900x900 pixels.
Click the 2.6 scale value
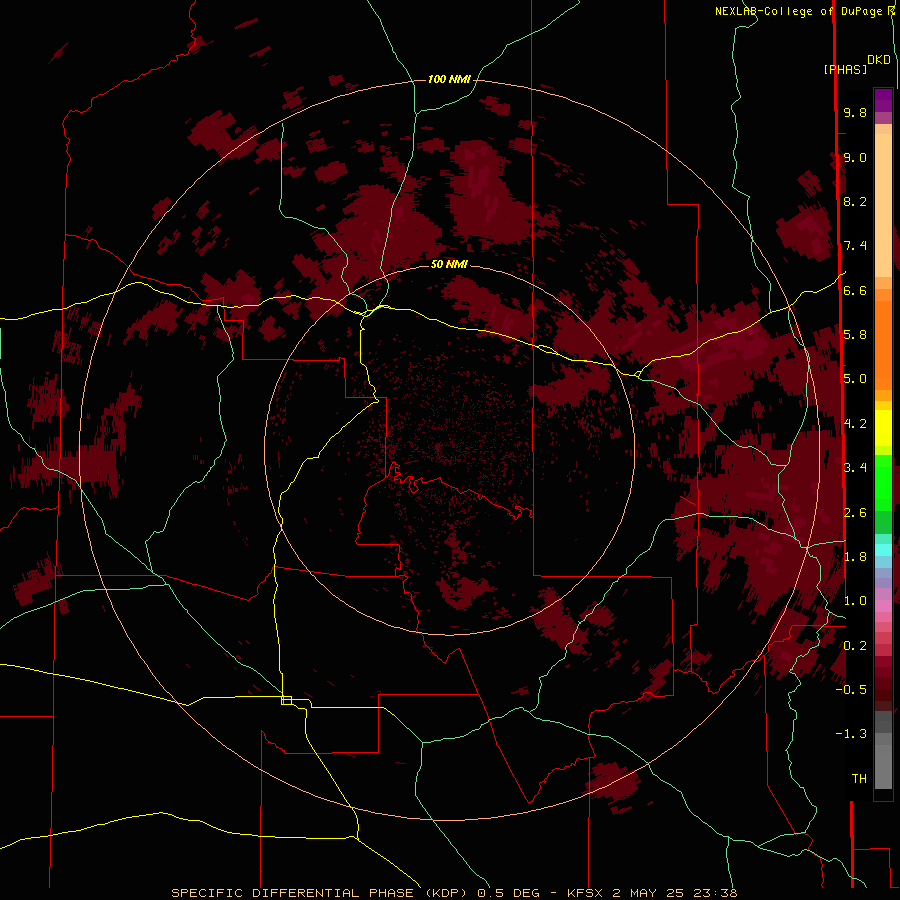tap(855, 513)
